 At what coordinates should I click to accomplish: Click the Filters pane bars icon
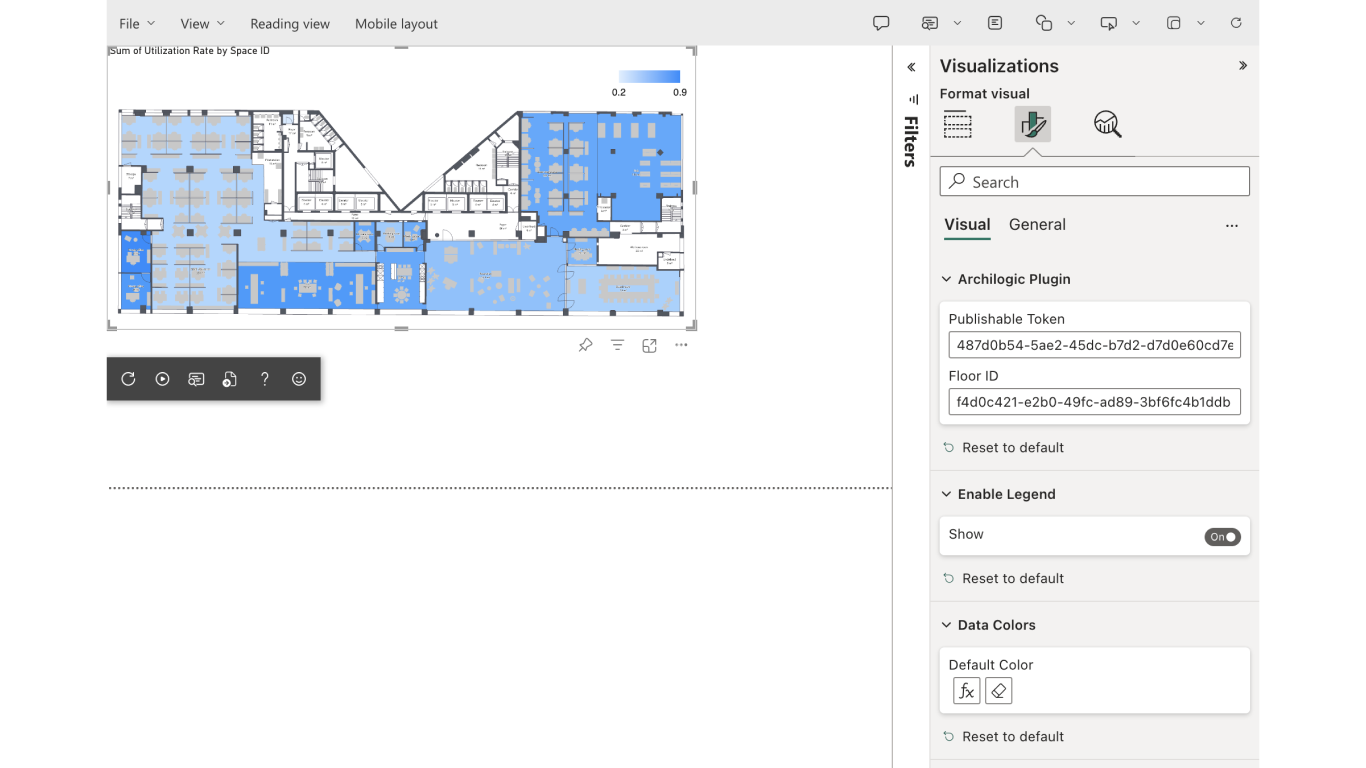point(913,99)
